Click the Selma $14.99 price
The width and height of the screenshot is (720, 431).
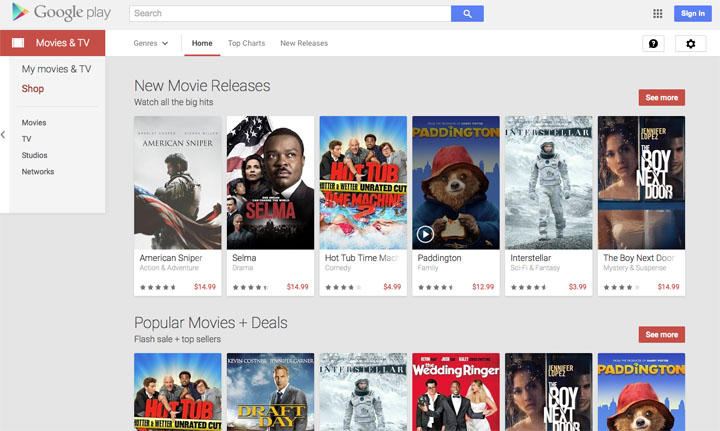click(x=297, y=287)
